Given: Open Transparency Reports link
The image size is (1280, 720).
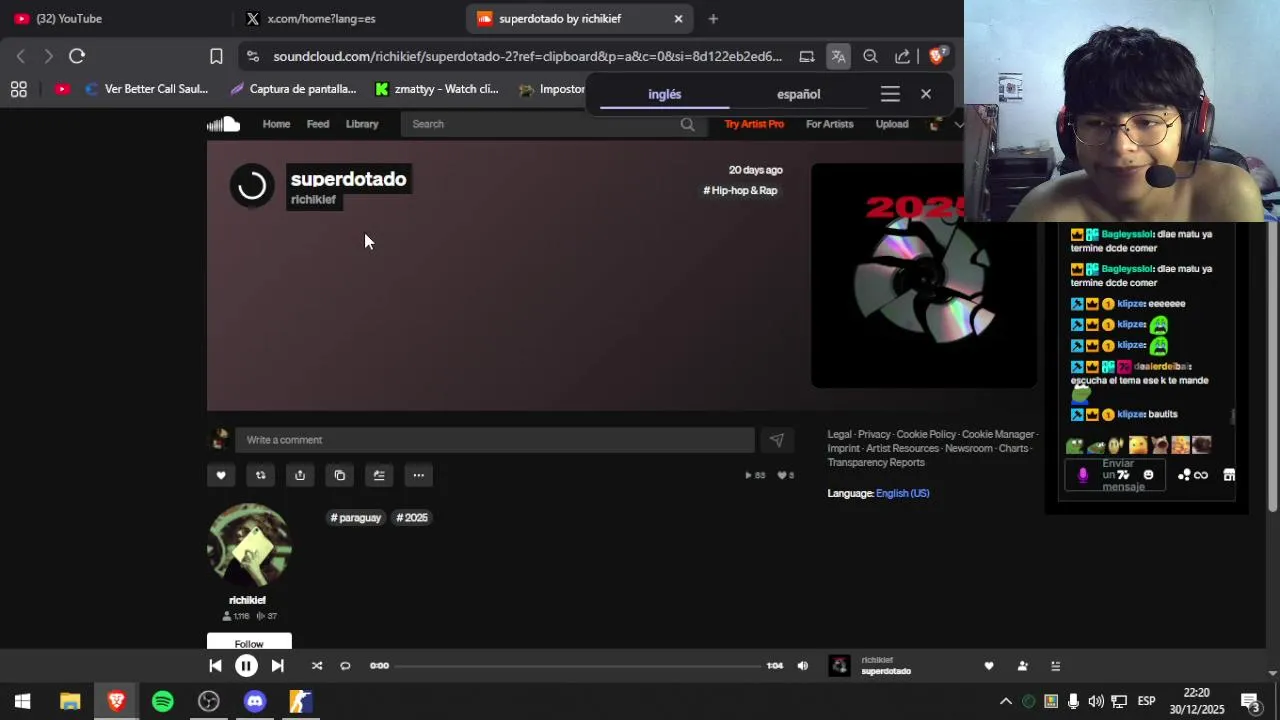Looking at the screenshot, I should (876, 462).
